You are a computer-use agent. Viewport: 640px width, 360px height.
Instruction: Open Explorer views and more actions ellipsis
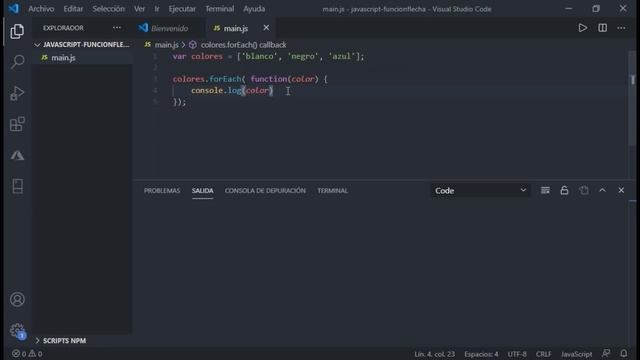pos(117,28)
